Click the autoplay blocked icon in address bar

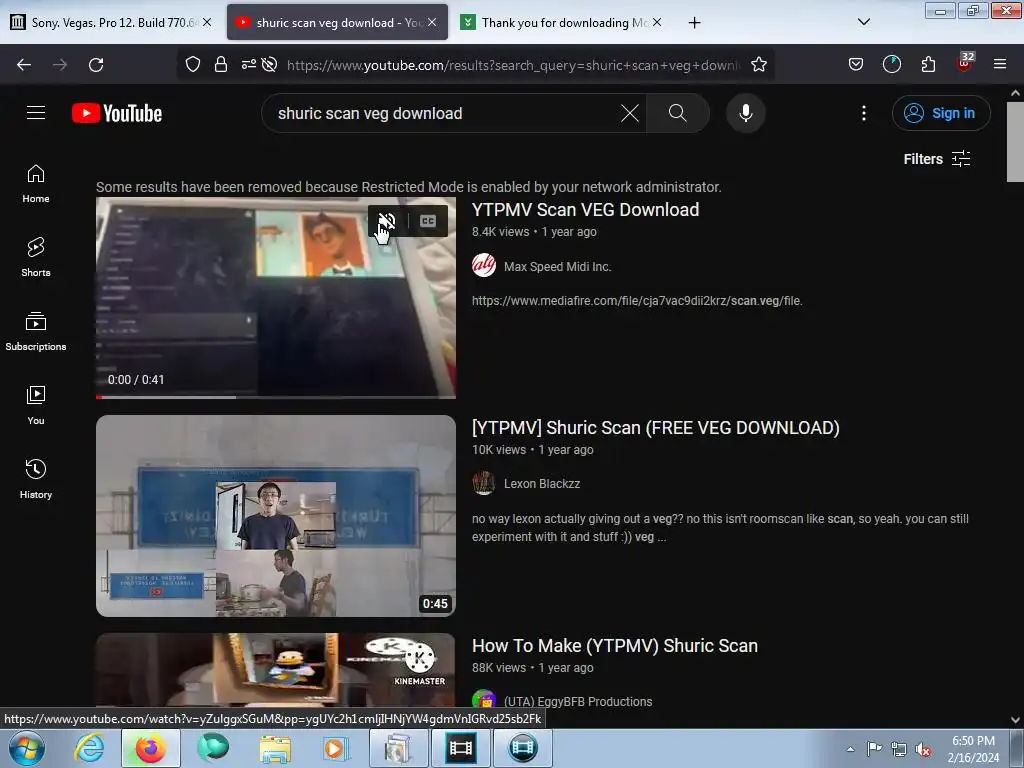269,65
